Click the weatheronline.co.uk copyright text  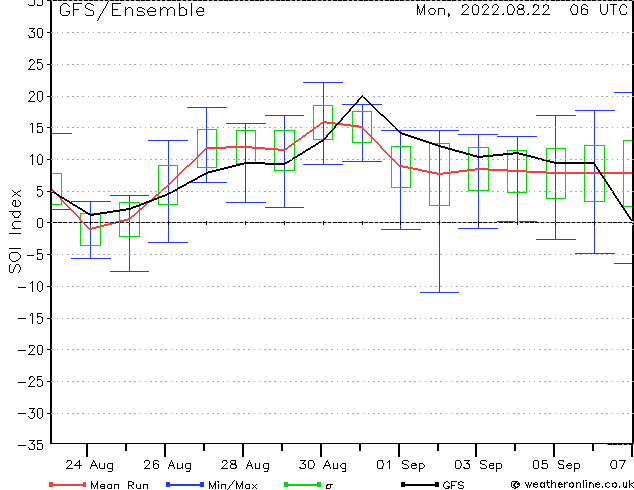point(572,484)
